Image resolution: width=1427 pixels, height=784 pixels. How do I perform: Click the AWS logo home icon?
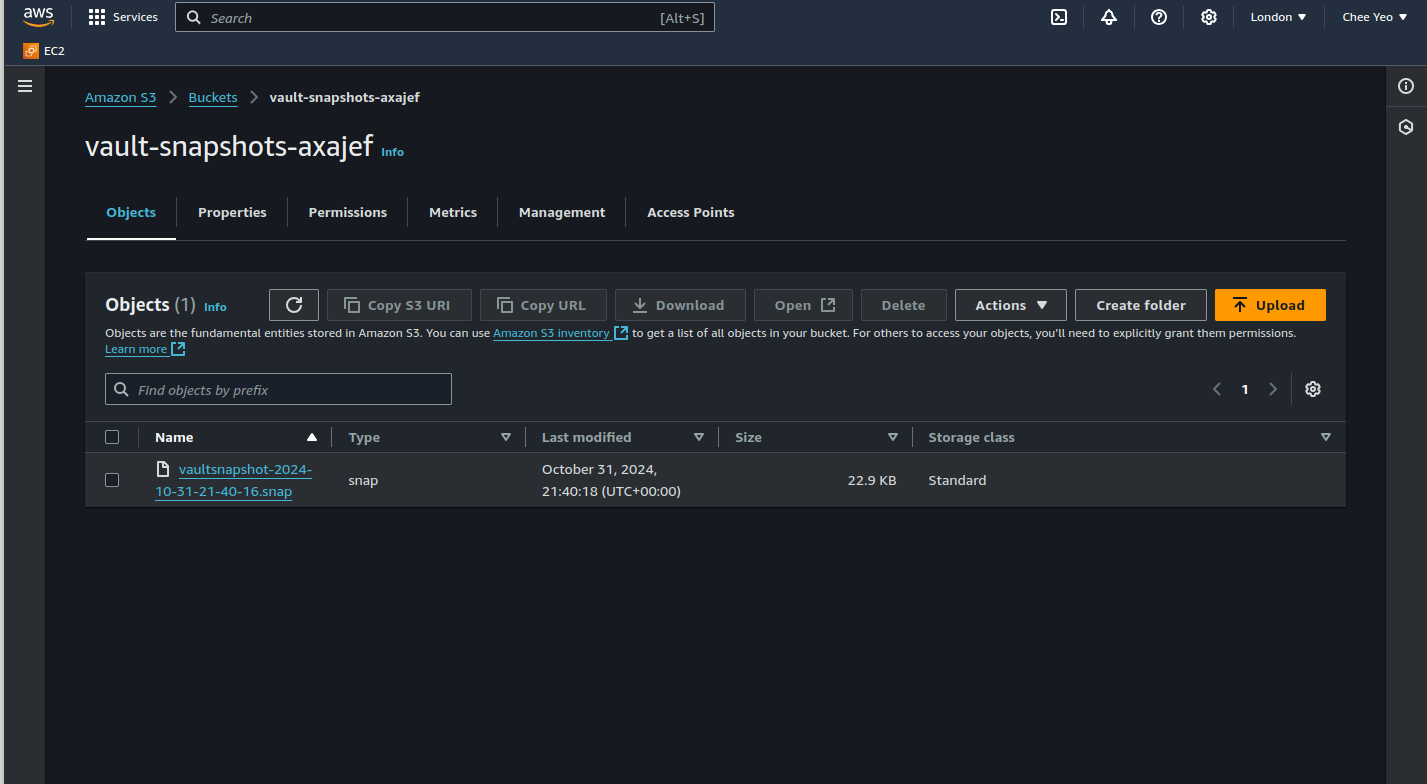[38, 17]
